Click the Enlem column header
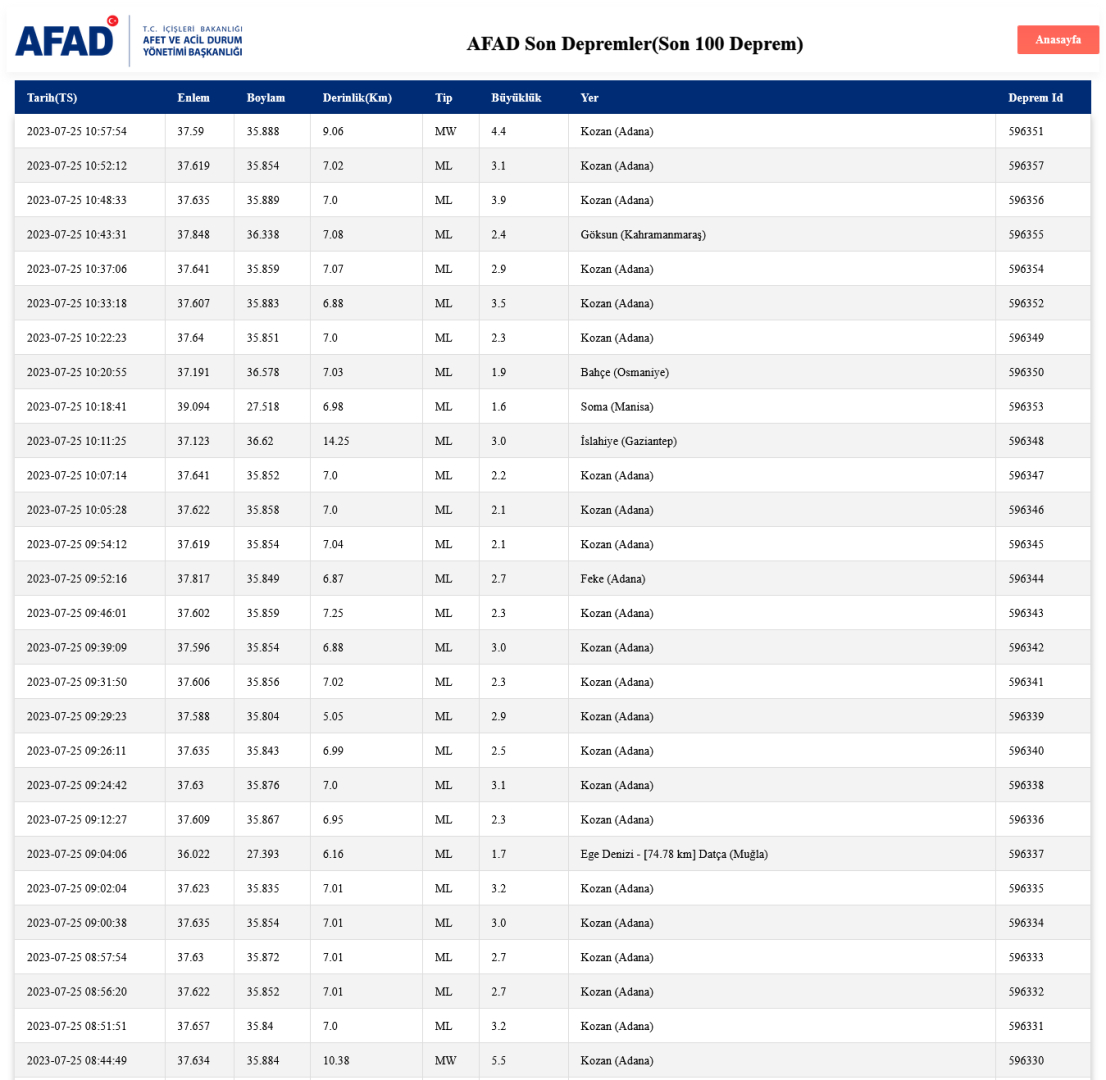Viewport: 1106px width, 1080px height. pyautogui.click(x=193, y=98)
